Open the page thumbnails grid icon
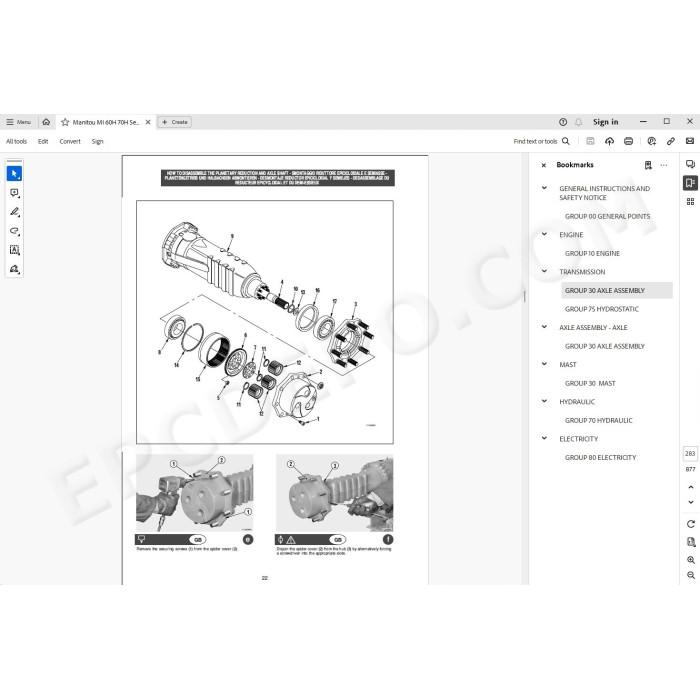The width and height of the screenshot is (700, 700). click(x=690, y=202)
